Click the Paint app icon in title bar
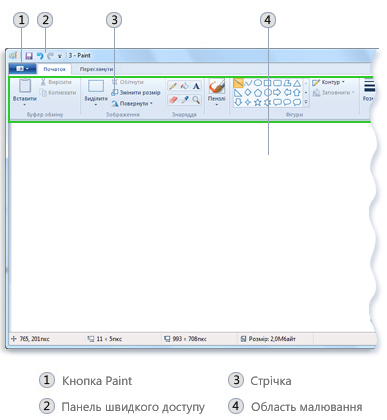Image resolution: width=387 pixels, height=420 pixels. 13,56
